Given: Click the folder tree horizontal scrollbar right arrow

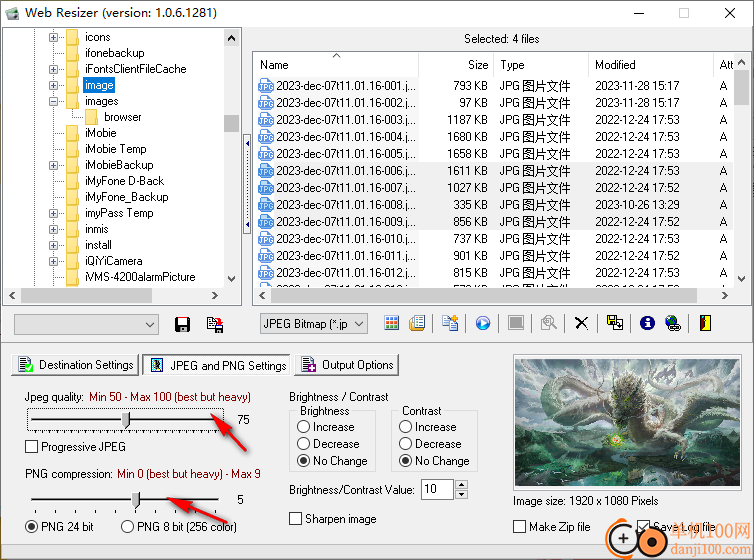Looking at the screenshot, I should click(214, 295).
